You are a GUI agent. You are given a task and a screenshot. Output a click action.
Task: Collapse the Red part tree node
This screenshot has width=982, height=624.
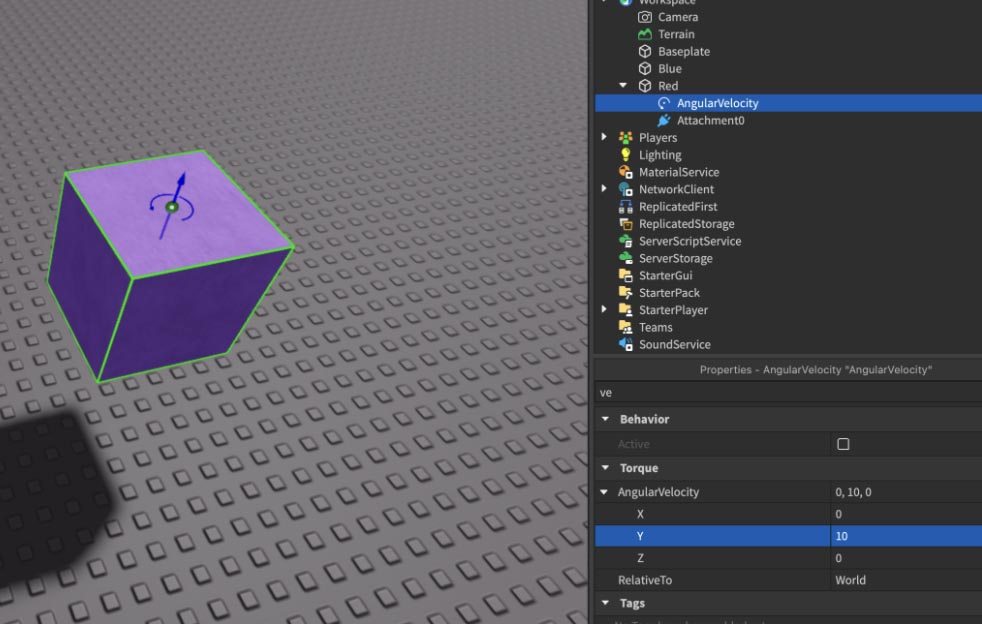(623, 85)
